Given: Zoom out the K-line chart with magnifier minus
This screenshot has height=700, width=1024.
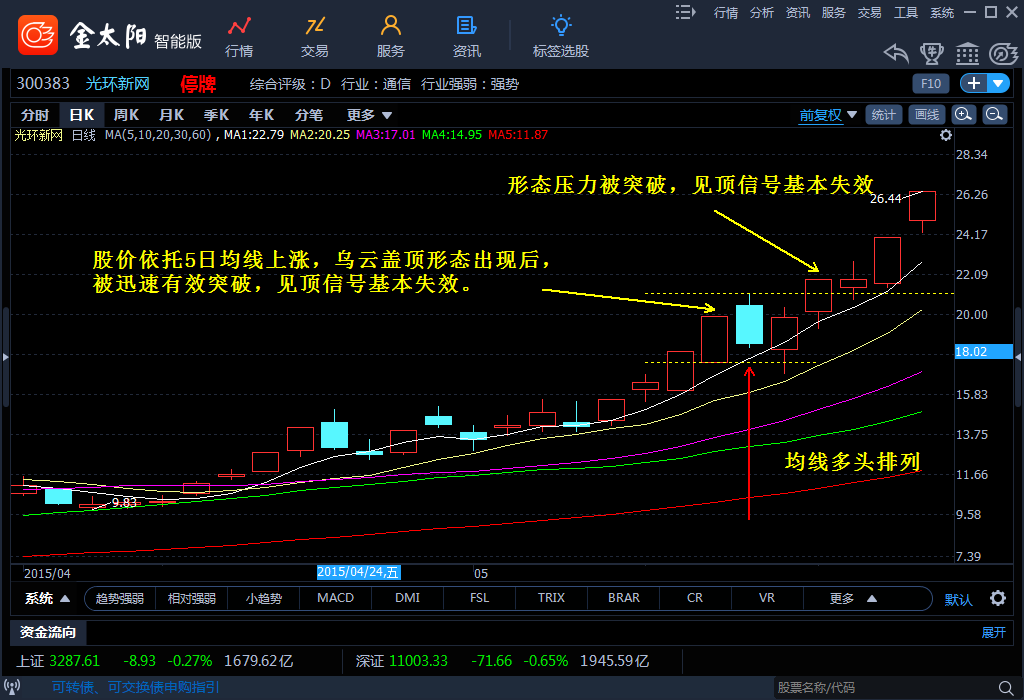Looking at the screenshot, I should (994, 115).
